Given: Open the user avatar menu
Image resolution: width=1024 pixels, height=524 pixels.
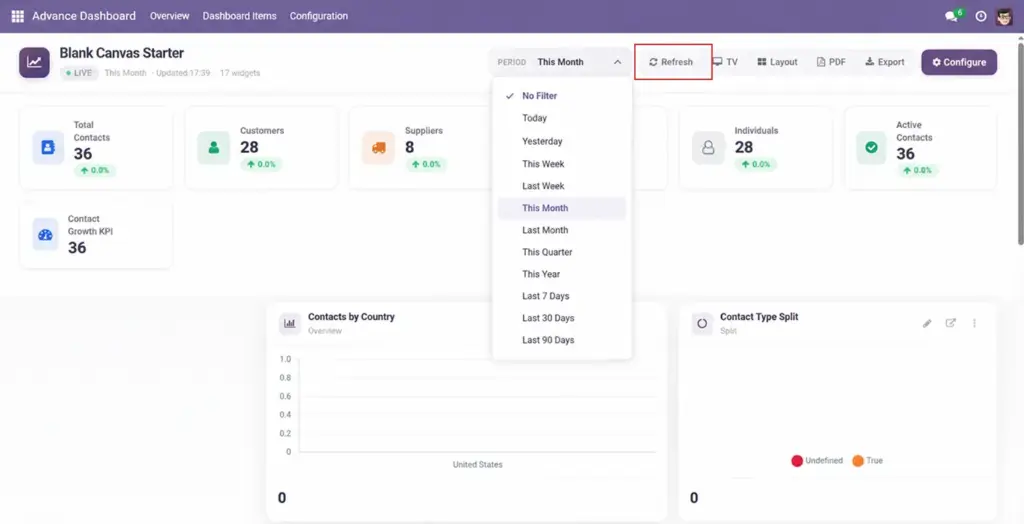Looking at the screenshot, I should coord(1004,16).
